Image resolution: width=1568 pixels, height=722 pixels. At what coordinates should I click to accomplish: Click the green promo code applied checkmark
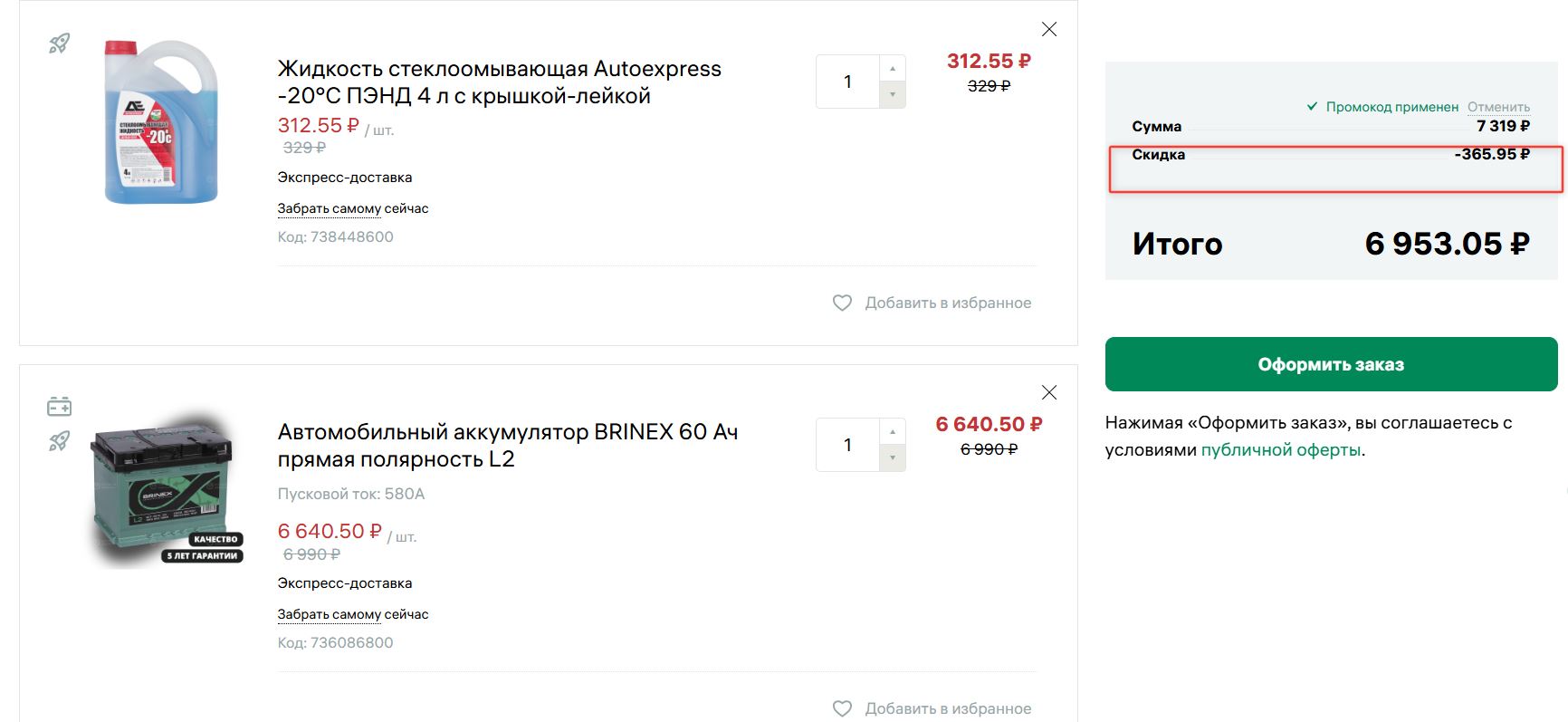[1312, 107]
